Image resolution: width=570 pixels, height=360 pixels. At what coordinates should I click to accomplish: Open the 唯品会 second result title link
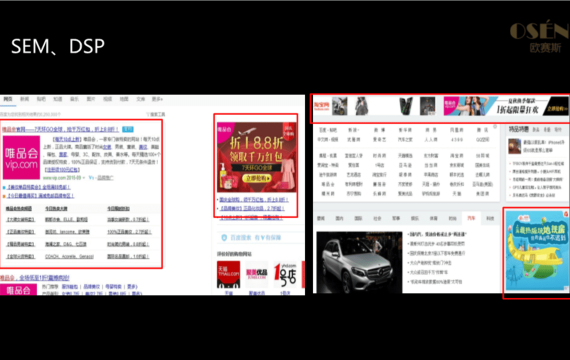point(35,278)
